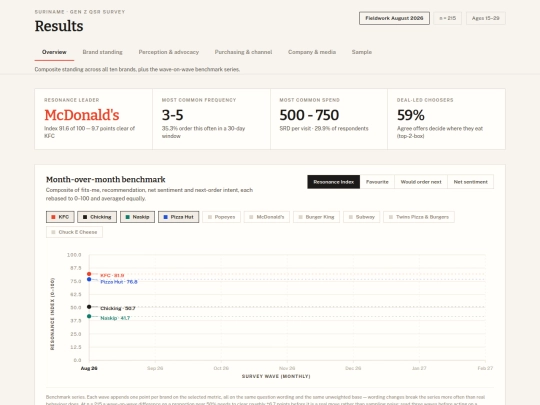Image resolution: width=540 pixels, height=405 pixels.
Task: Click the Results page title
Action: [59, 26]
